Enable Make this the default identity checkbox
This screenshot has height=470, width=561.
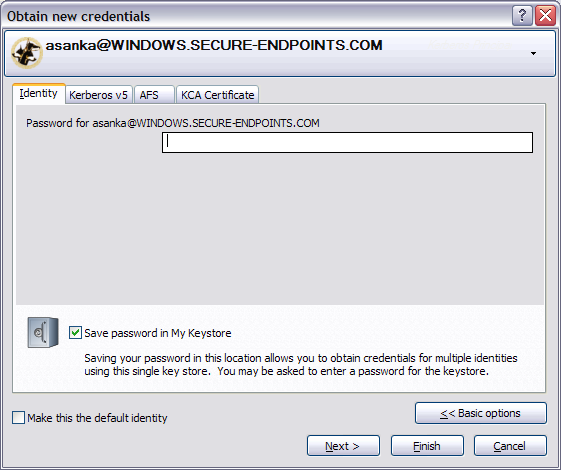tap(18, 417)
